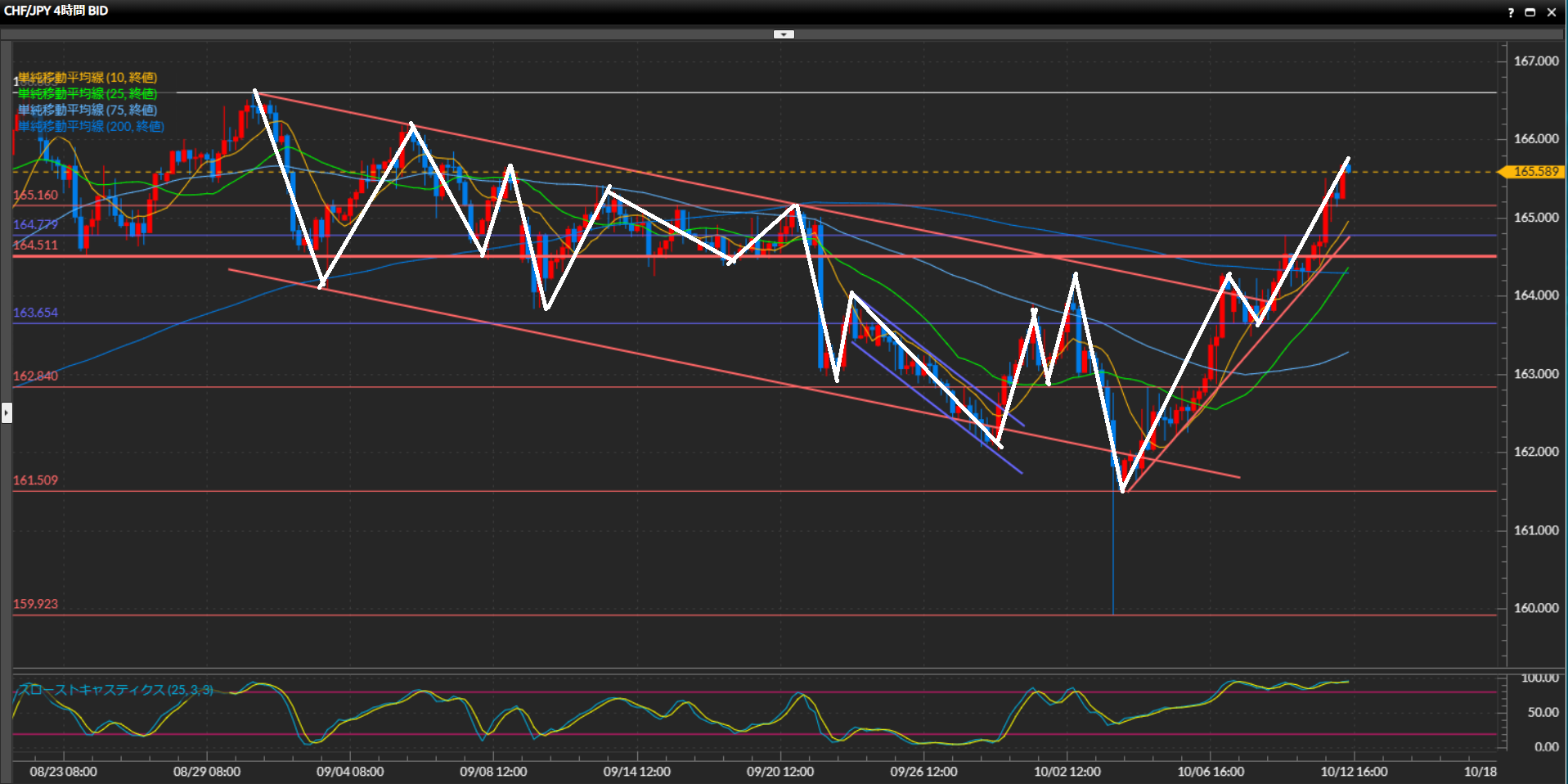
Task: Select the 162.840 price level label
Action: pyautogui.click(x=36, y=376)
